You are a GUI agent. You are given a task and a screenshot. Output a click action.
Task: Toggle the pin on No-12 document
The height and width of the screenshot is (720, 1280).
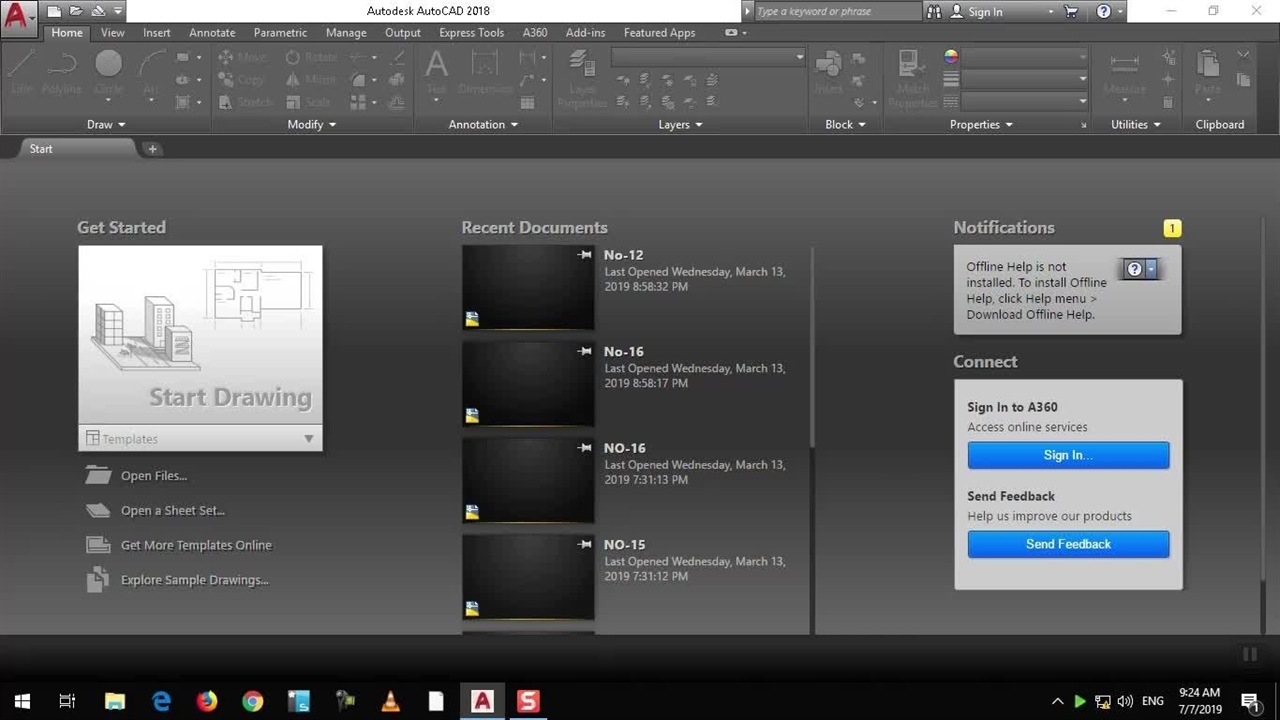coord(585,255)
